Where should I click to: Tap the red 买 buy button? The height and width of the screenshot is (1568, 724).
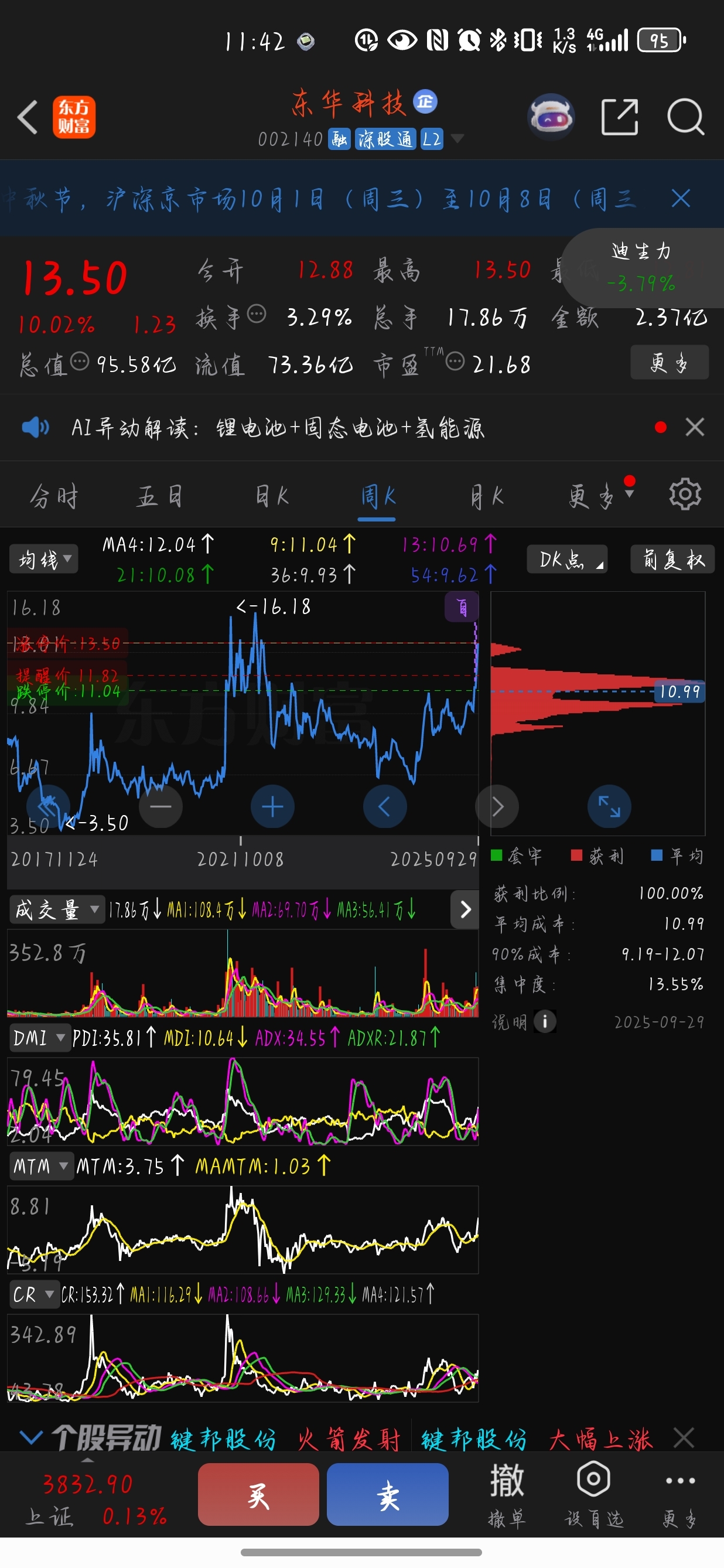tap(258, 1494)
